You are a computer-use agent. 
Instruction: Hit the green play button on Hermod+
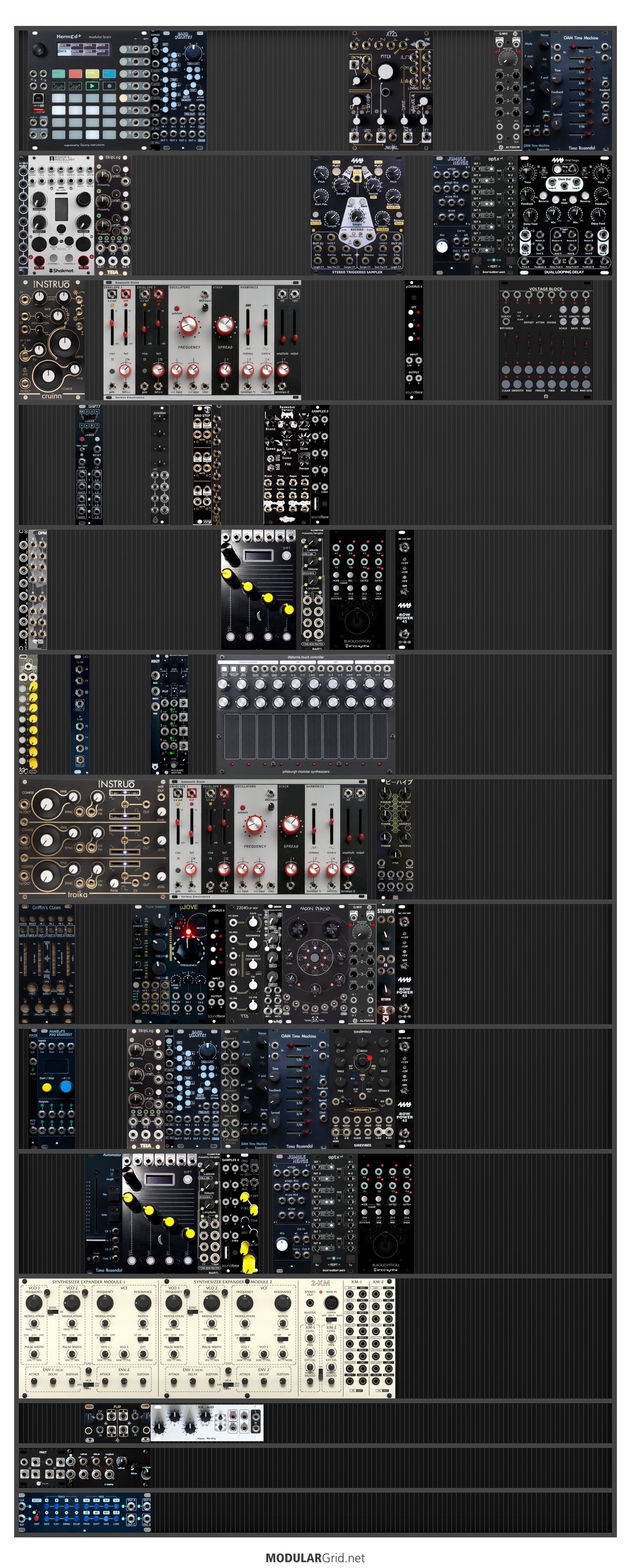click(92, 86)
